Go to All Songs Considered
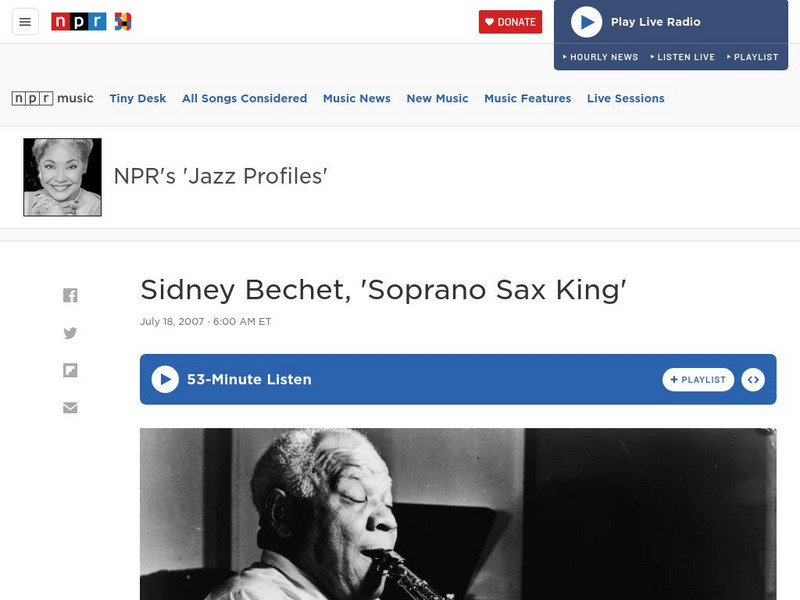Viewport: 800px width, 600px height. (244, 99)
